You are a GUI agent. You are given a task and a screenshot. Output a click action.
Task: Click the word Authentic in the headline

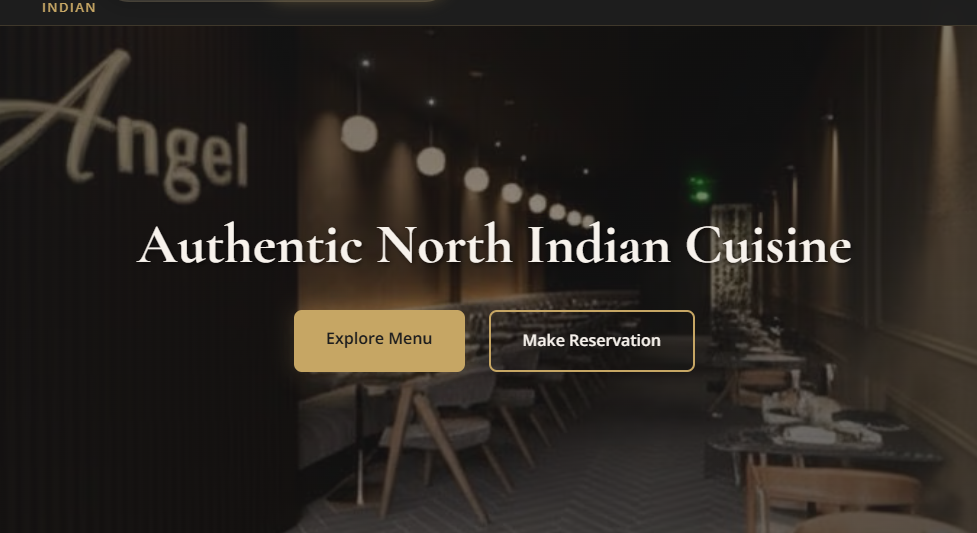249,246
